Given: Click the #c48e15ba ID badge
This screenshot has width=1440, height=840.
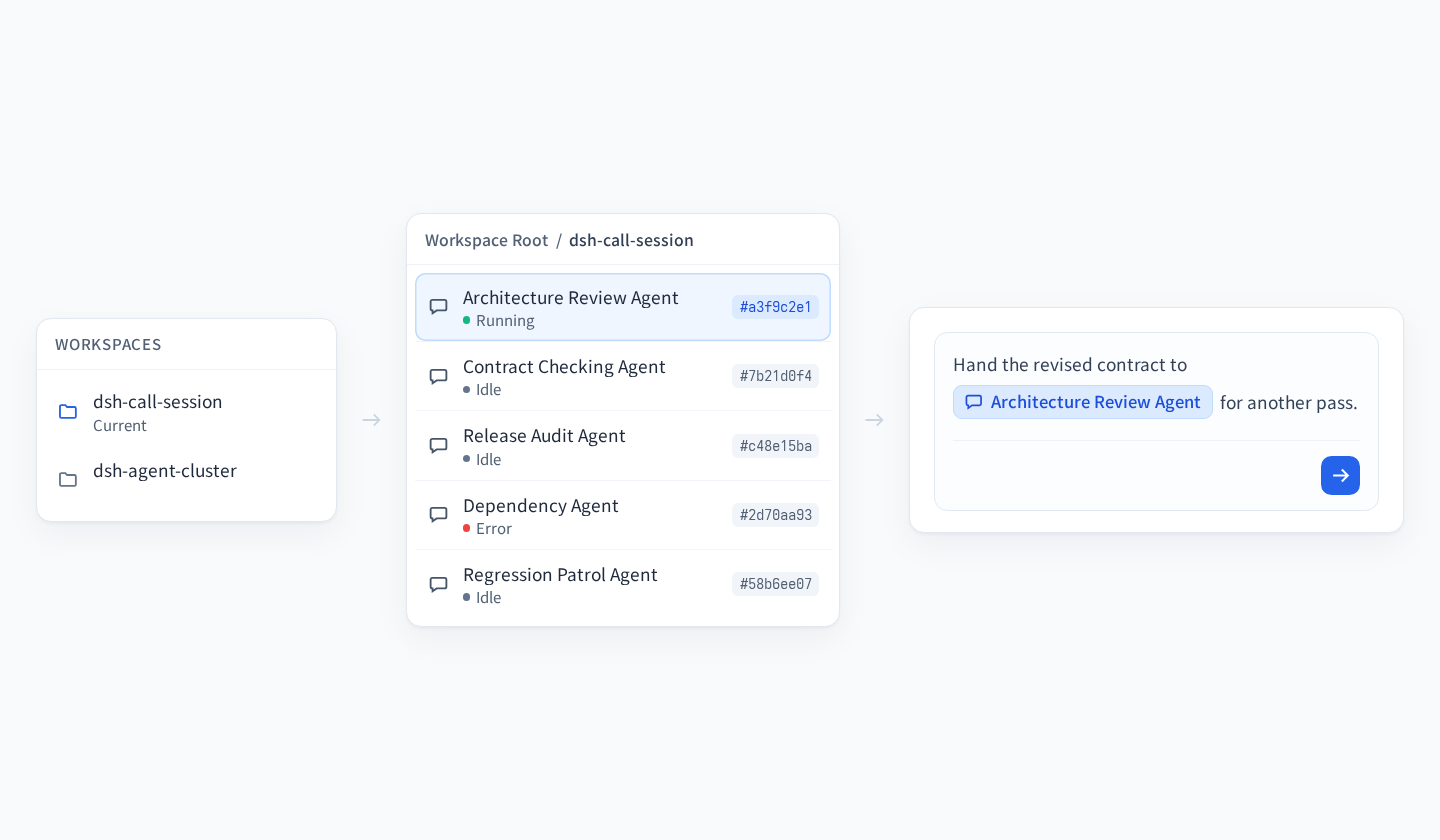Looking at the screenshot, I should pyautogui.click(x=775, y=446).
